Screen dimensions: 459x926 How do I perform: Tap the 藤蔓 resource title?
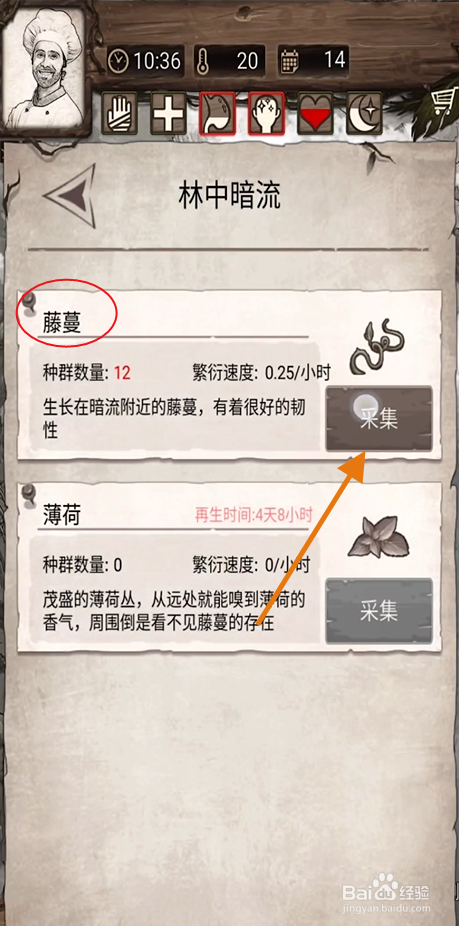point(62,324)
